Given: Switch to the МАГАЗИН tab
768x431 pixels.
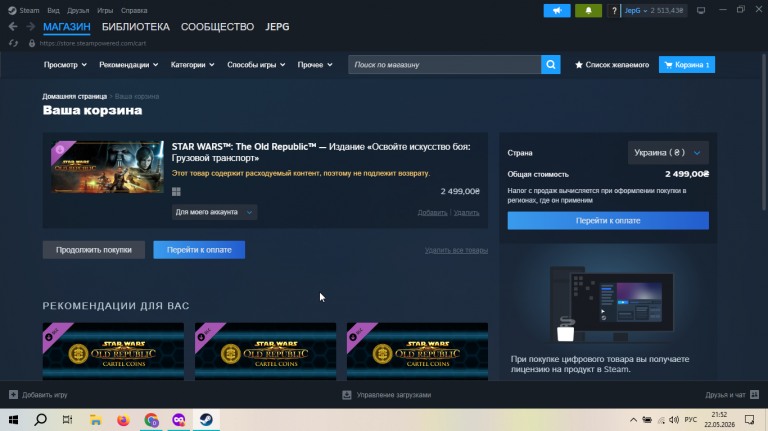Looking at the screenshot, I should point(67,27).
